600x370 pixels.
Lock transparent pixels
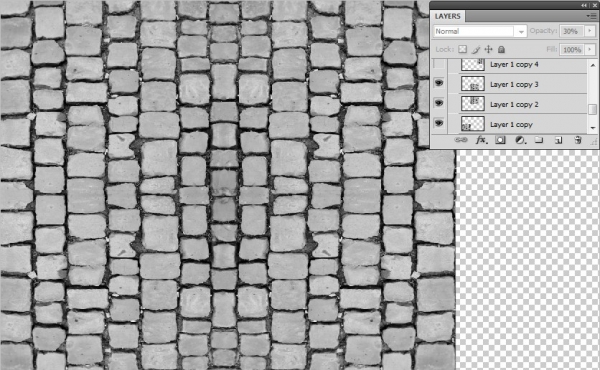tap(463, 49)
